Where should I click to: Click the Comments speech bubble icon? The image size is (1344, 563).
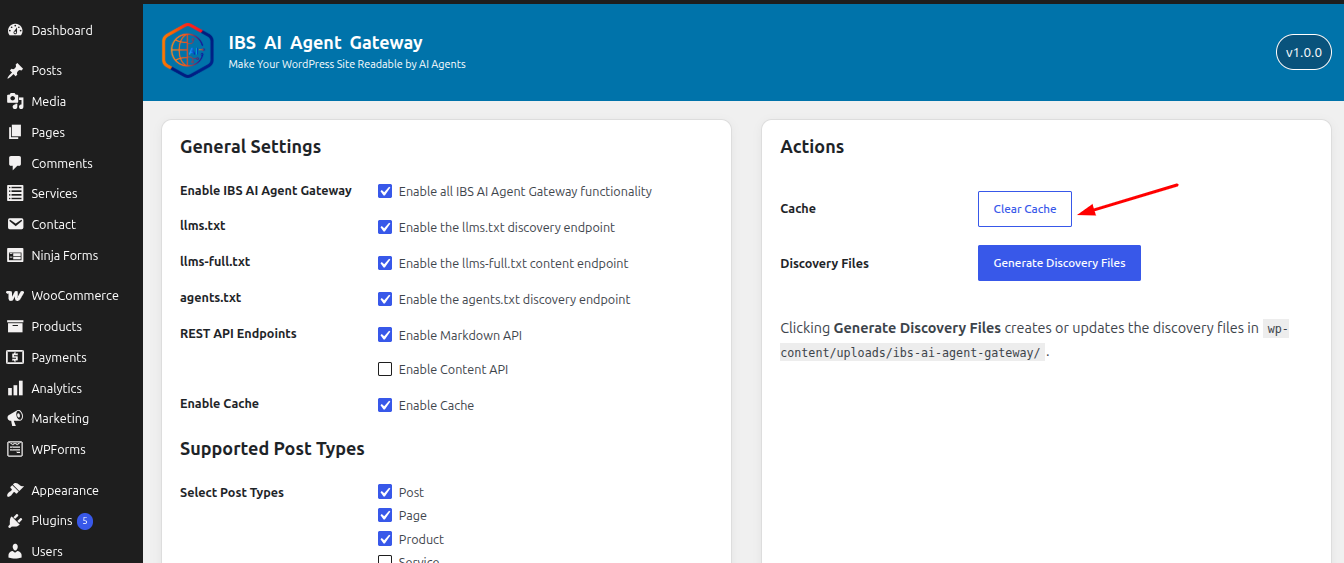[15, 163]
